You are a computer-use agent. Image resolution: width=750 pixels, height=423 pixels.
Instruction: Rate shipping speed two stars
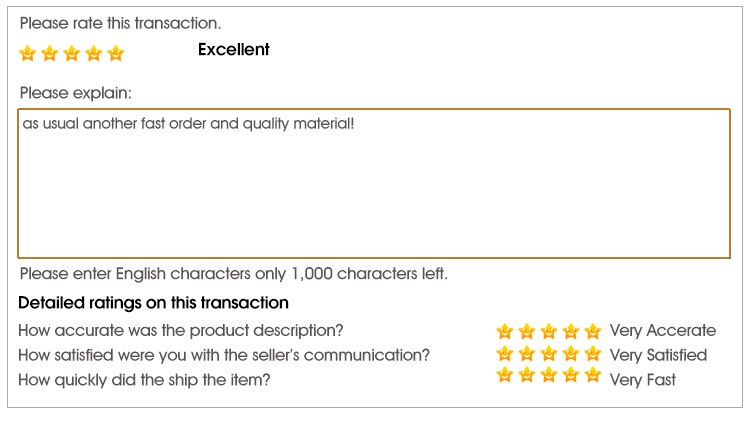point(527,375)
